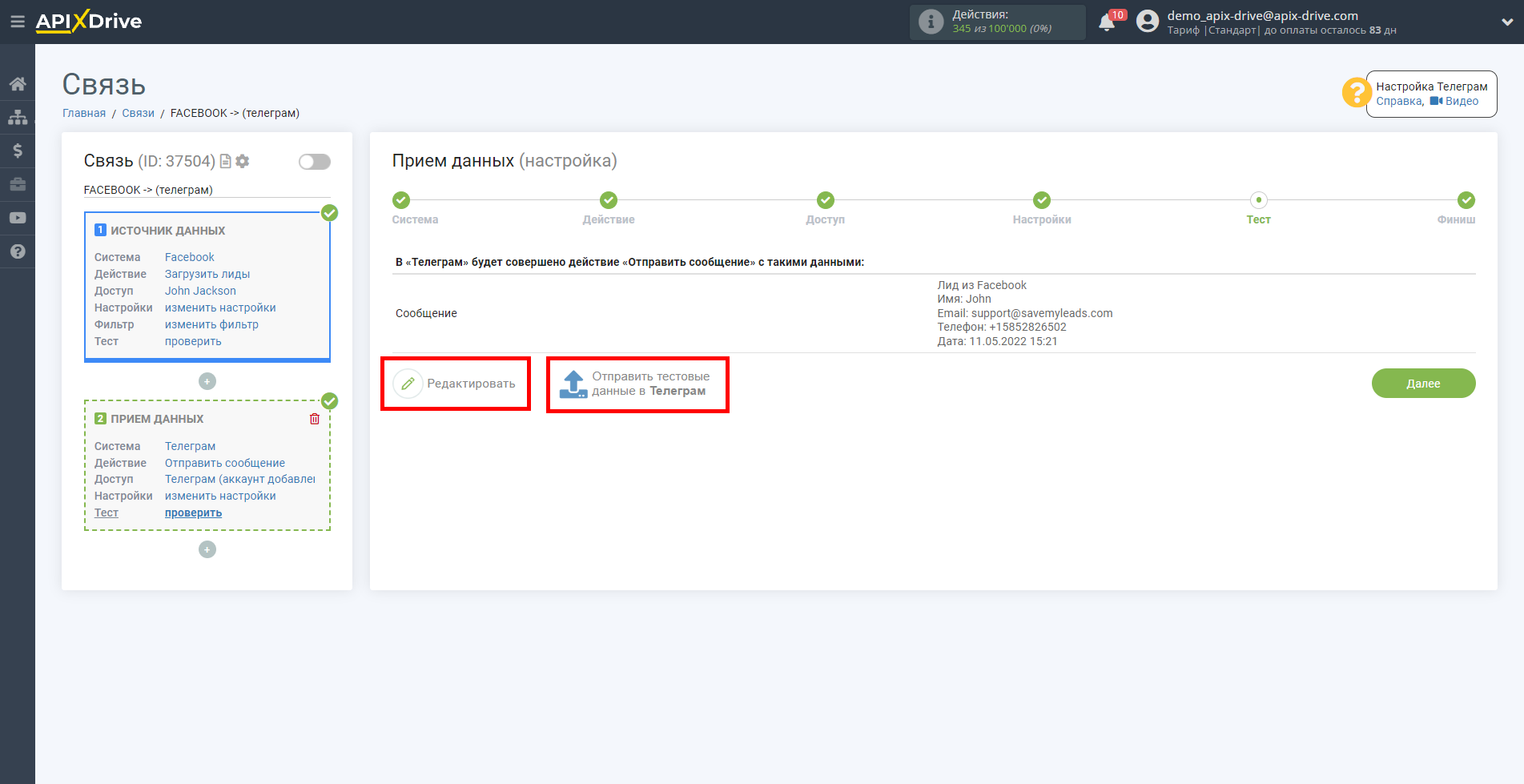Click the user avatar icon

click(1148, 22)
